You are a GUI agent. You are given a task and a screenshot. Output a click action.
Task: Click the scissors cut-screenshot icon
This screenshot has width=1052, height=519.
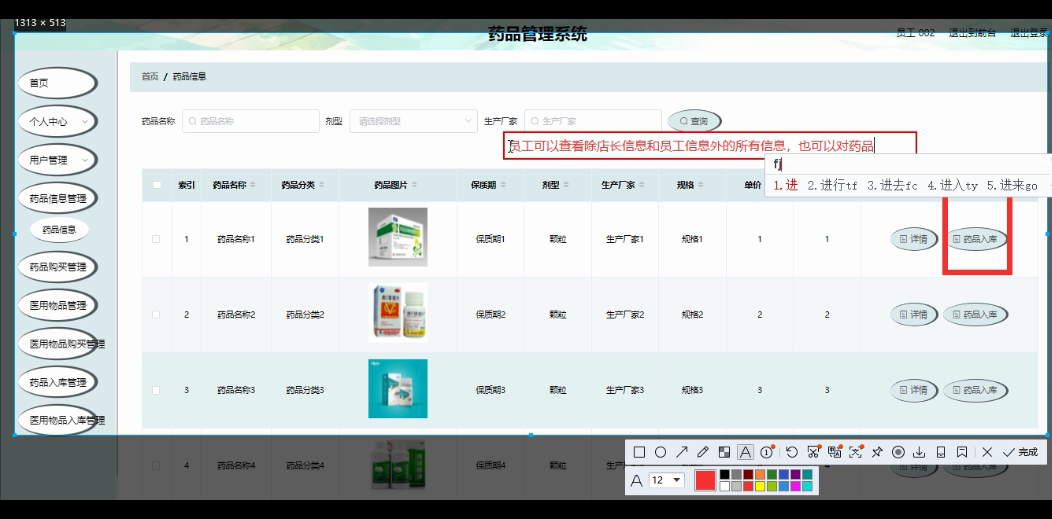(813, 453)
